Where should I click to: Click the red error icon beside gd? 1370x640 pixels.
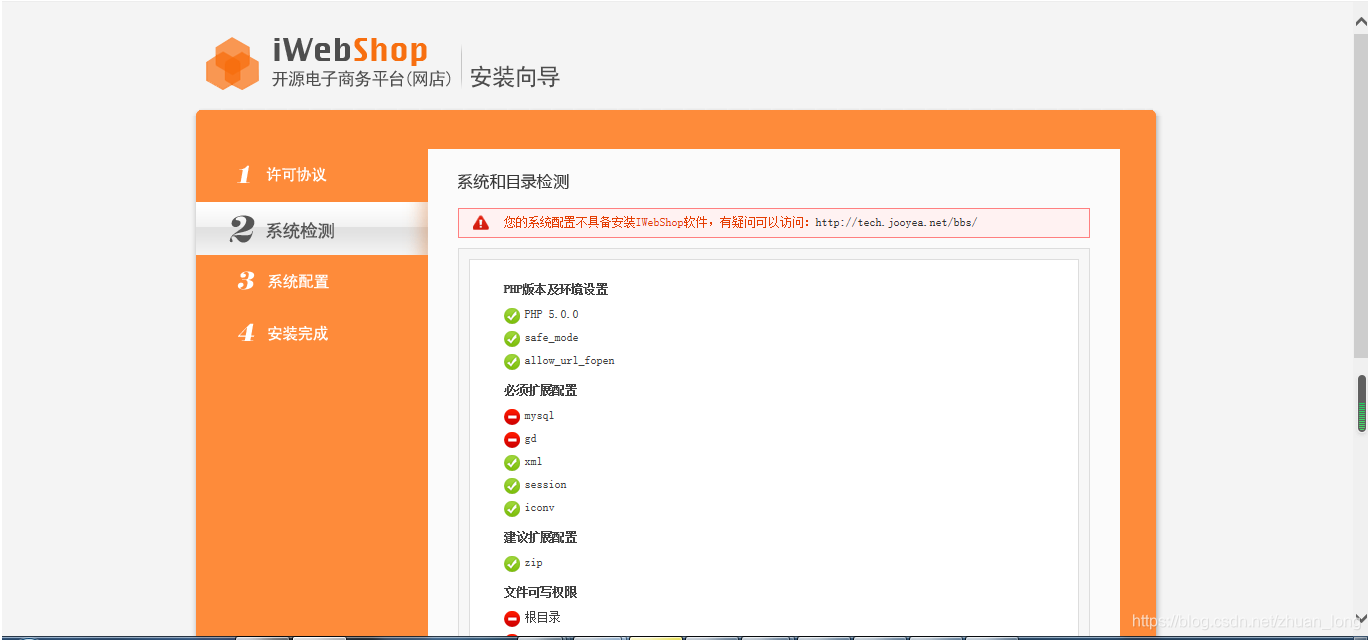[x=512, y=439]
